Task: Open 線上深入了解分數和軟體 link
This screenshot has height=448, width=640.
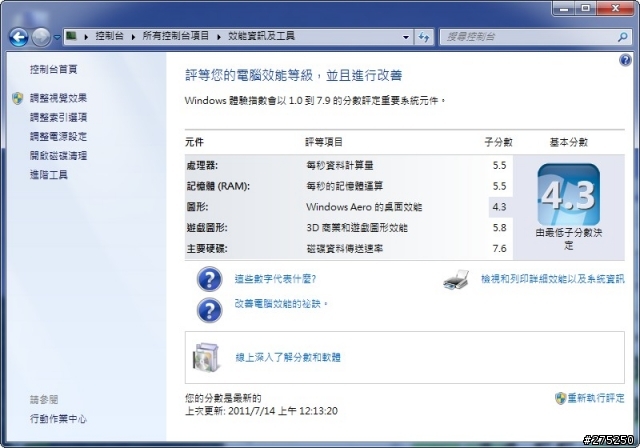Action: click(x=288, y=358)
